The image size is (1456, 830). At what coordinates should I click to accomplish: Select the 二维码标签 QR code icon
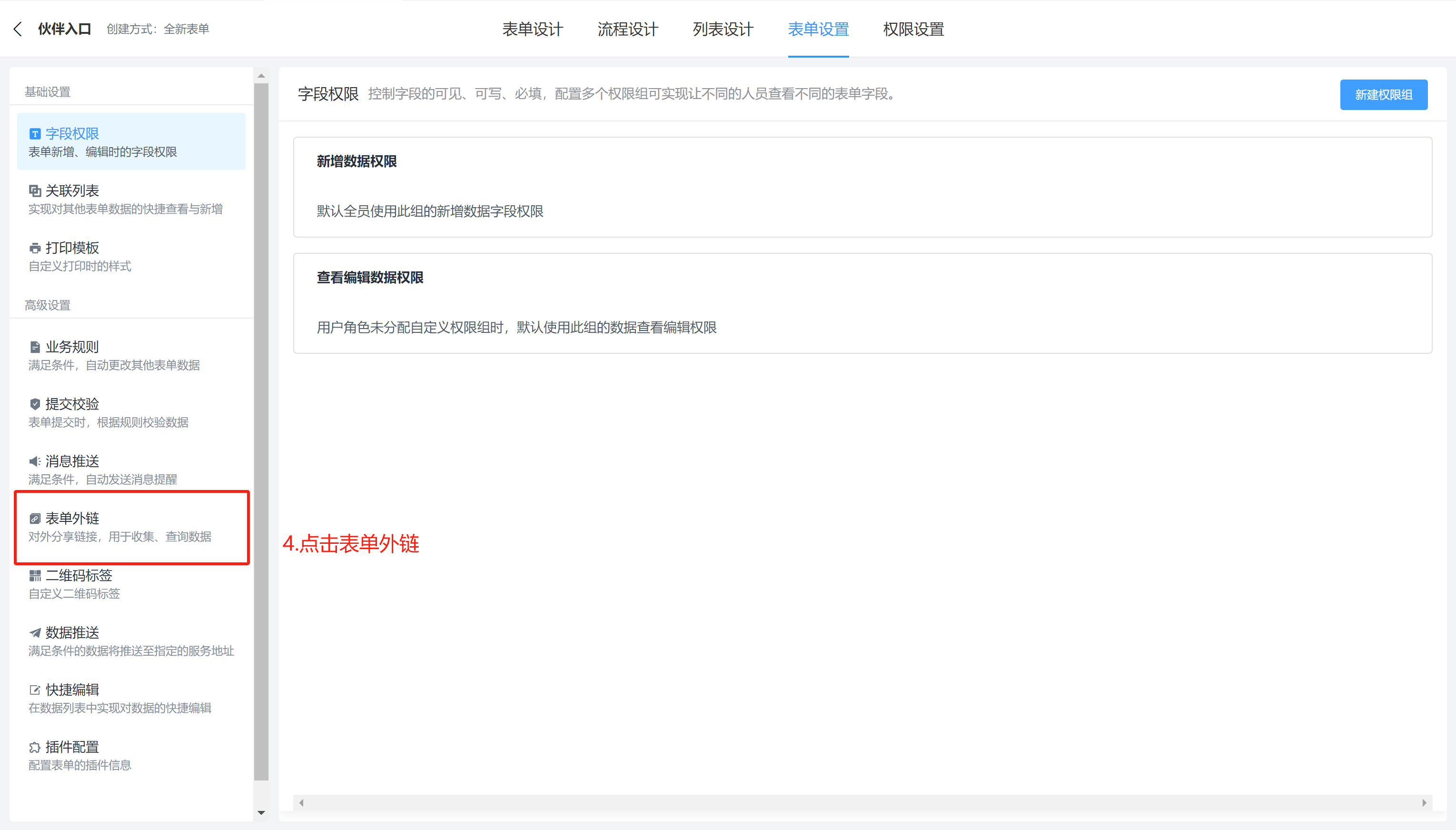(x=35, y=575)
